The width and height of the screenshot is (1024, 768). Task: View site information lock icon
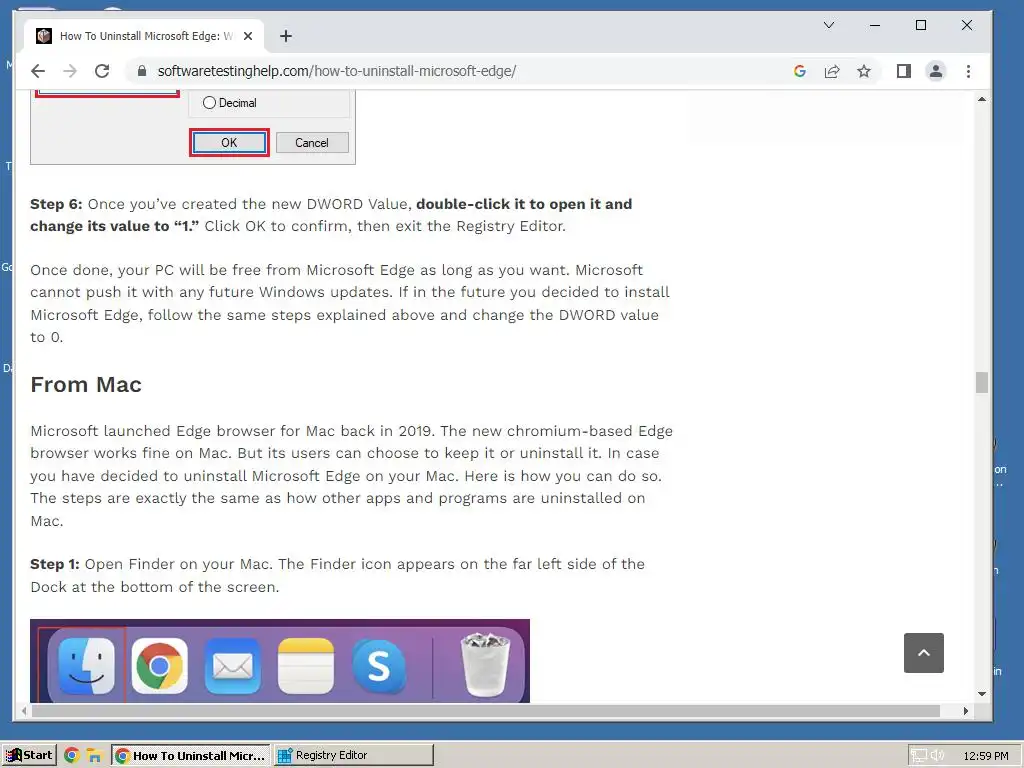click(142, 71)
